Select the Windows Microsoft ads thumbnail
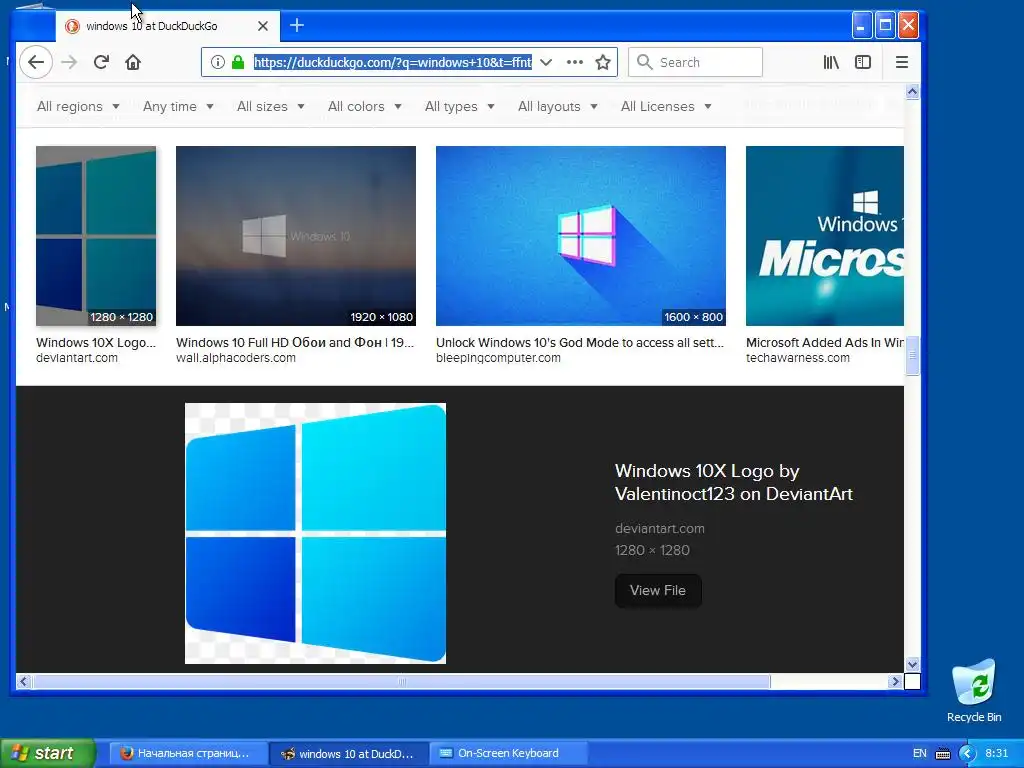 pos(825,236)
